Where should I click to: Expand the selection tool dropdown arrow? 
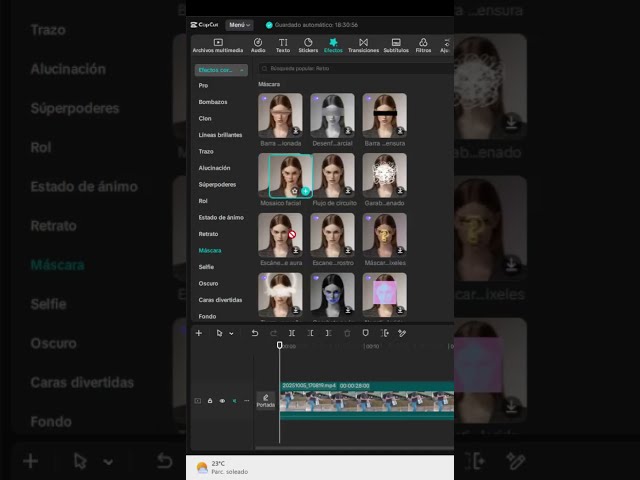(x=231, y=334)
